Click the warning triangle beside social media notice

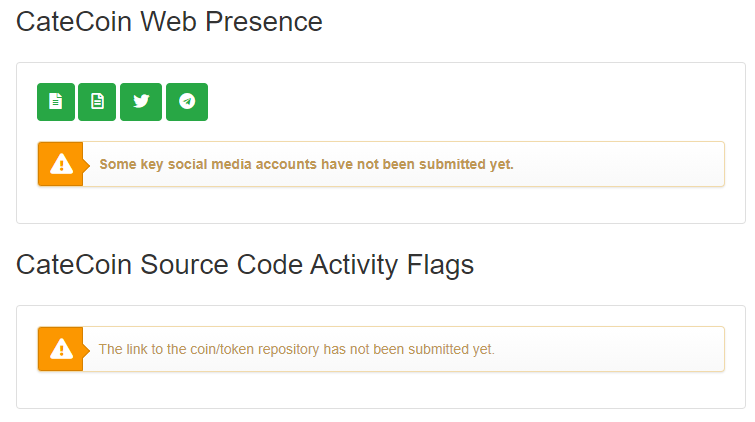[x=61, y=164]
